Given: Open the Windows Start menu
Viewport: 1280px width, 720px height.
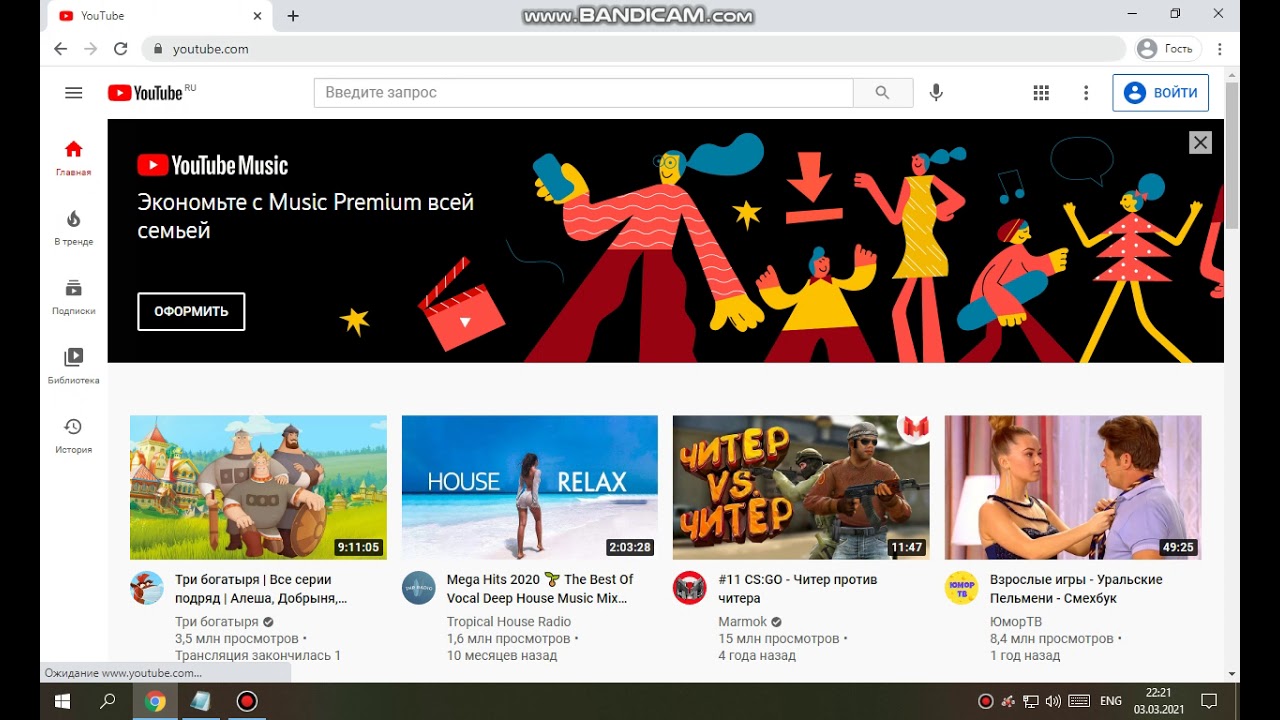Looking at the screenshot, I should pyautogui.click(x=61, y=701).
